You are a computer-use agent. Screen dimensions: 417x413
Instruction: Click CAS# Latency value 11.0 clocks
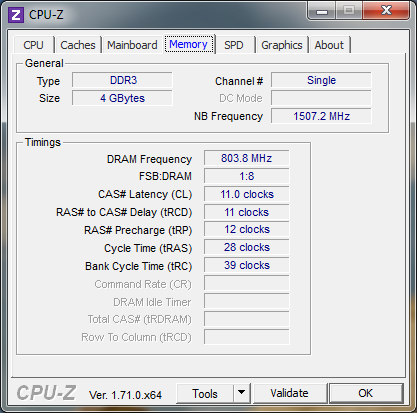247,194
